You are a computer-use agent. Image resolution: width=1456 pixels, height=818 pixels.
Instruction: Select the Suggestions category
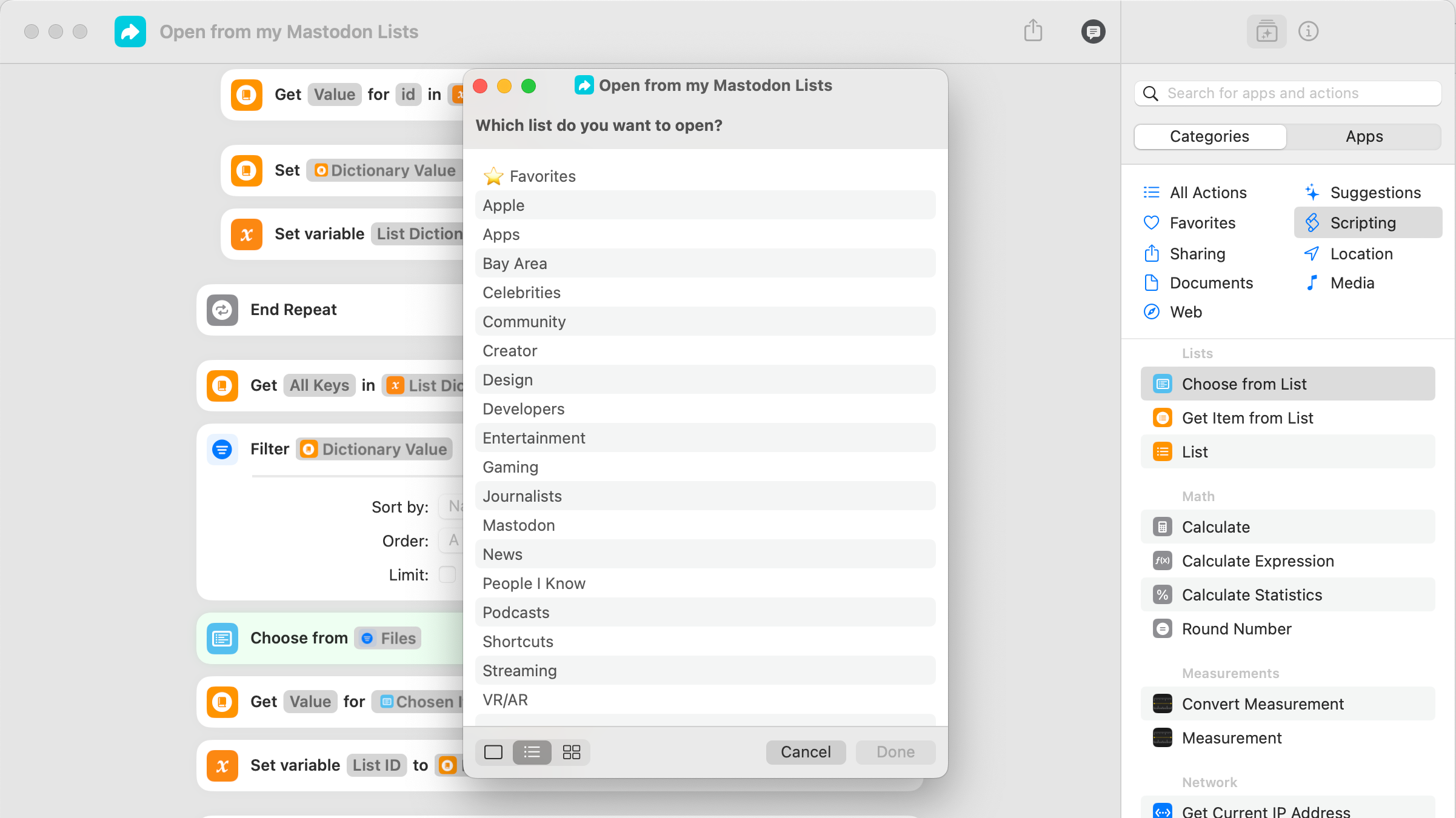click(1361, 193)
